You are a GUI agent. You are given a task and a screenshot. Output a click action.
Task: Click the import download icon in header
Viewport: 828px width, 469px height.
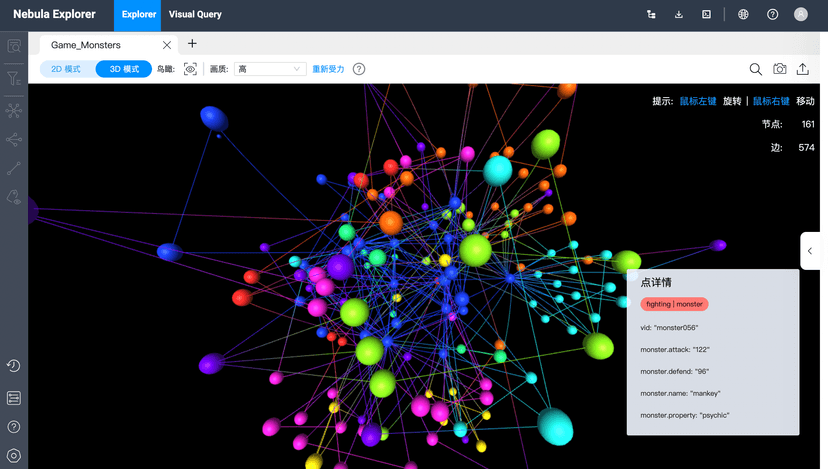tap(679, 15)
